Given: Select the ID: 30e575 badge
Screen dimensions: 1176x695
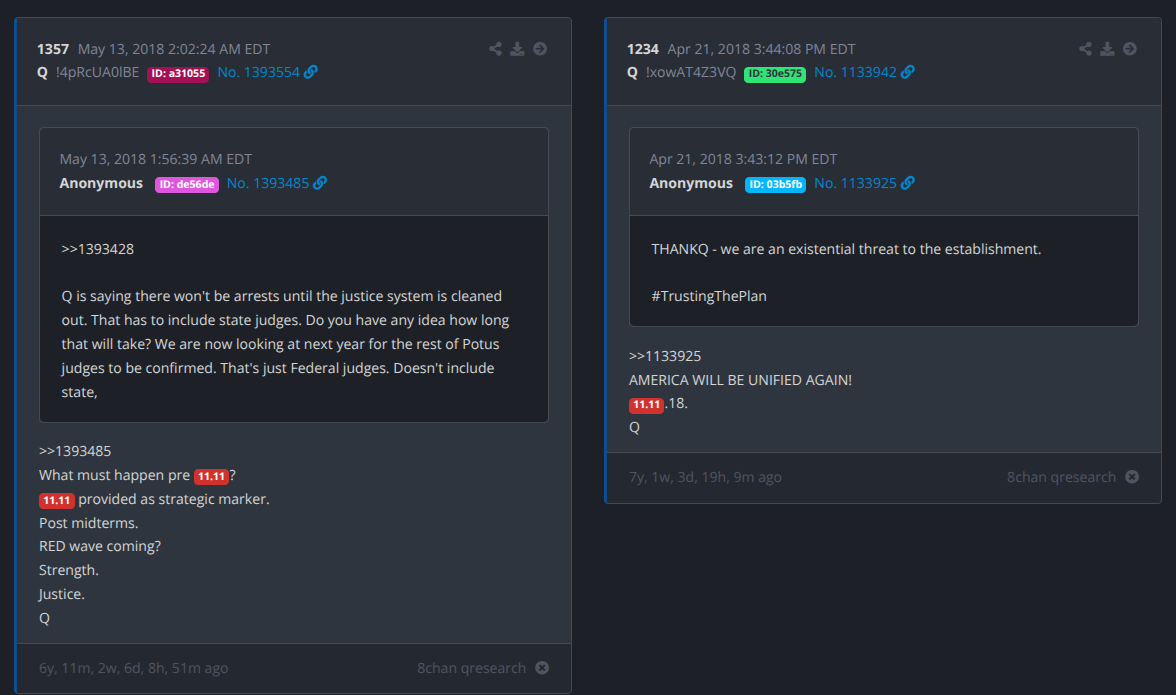Looking at the screenshot, I should click(x=775, y=73).
